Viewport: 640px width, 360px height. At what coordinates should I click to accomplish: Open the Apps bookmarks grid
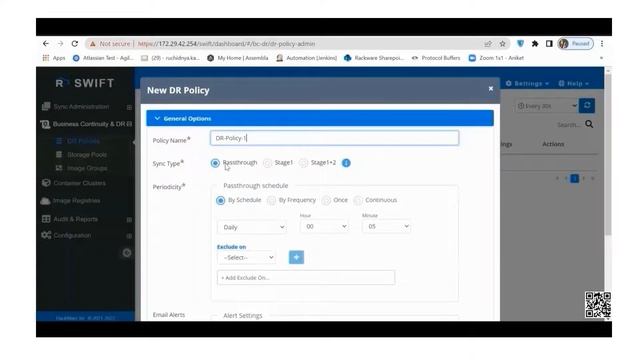(x=54, y=58)
